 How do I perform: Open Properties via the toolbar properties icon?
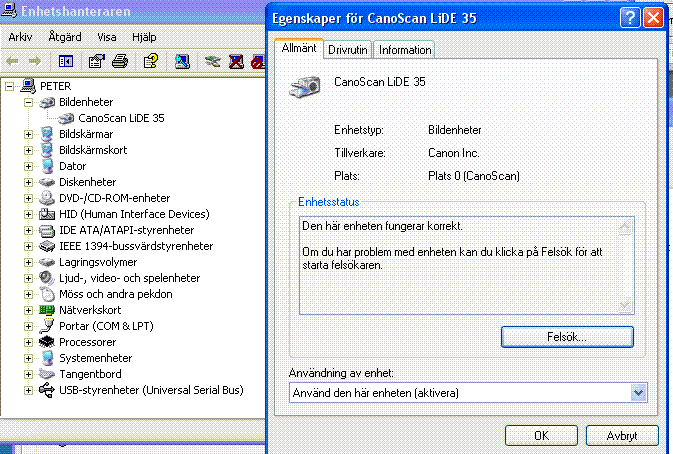[x=97, y=61]
